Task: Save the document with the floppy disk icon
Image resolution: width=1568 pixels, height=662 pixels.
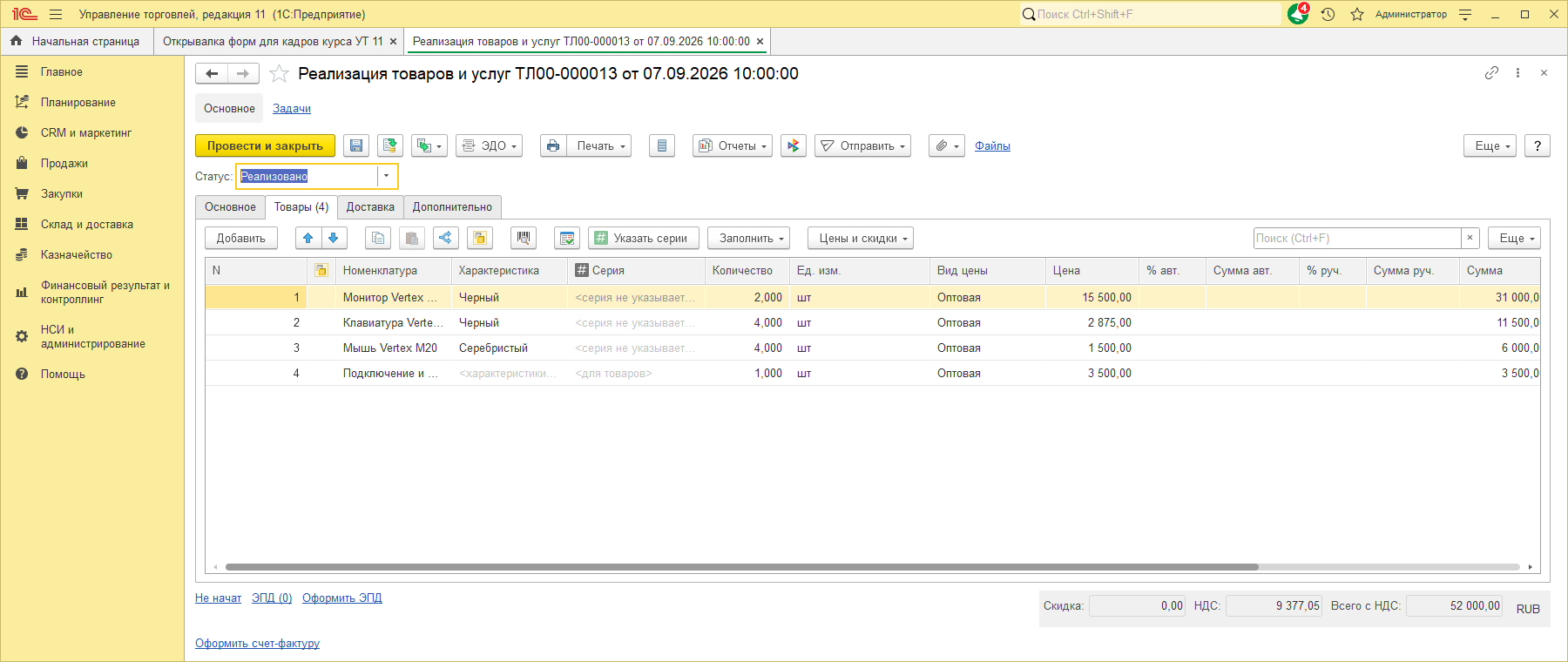Action: [x=356, y=146]
